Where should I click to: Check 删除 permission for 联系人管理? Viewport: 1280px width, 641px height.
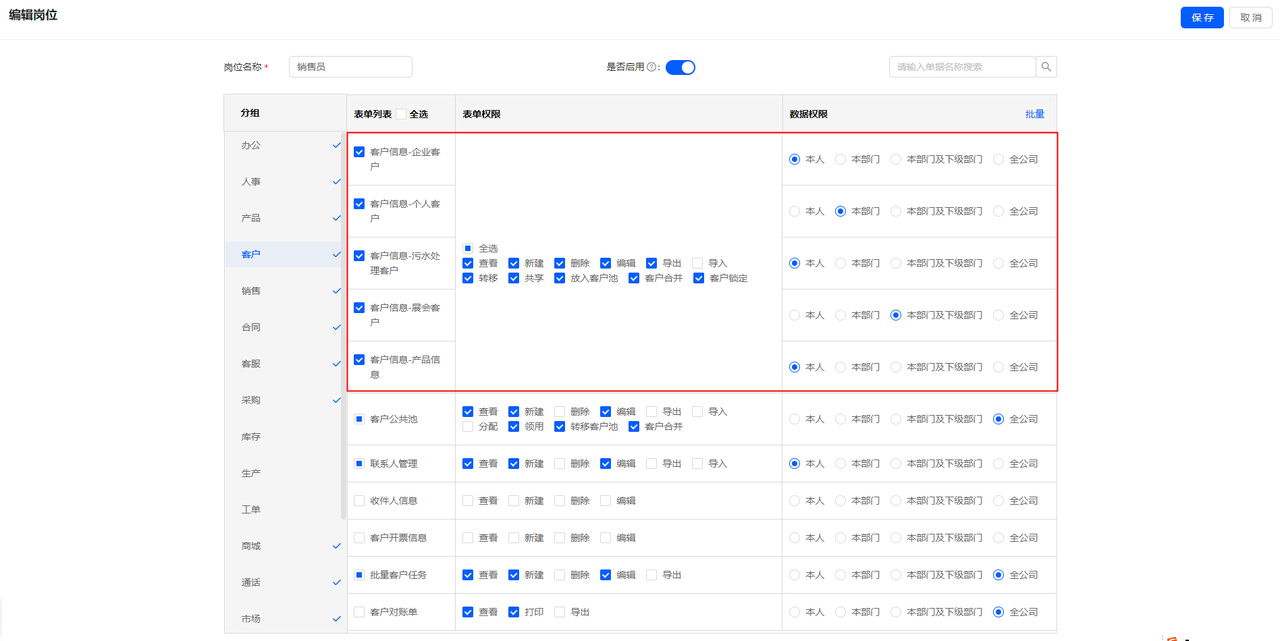559,464
